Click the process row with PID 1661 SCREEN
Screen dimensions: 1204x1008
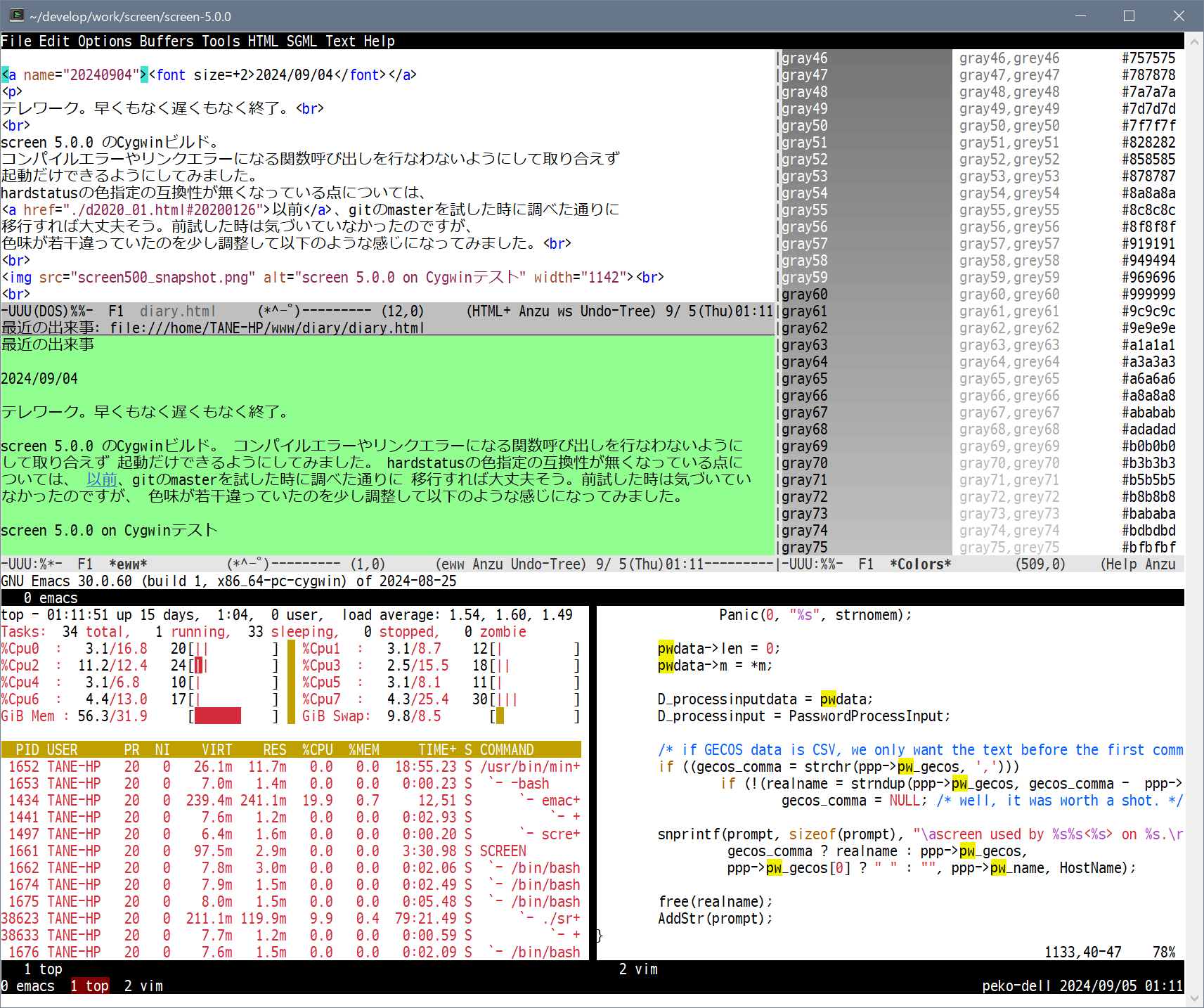[x=291, y=851]
